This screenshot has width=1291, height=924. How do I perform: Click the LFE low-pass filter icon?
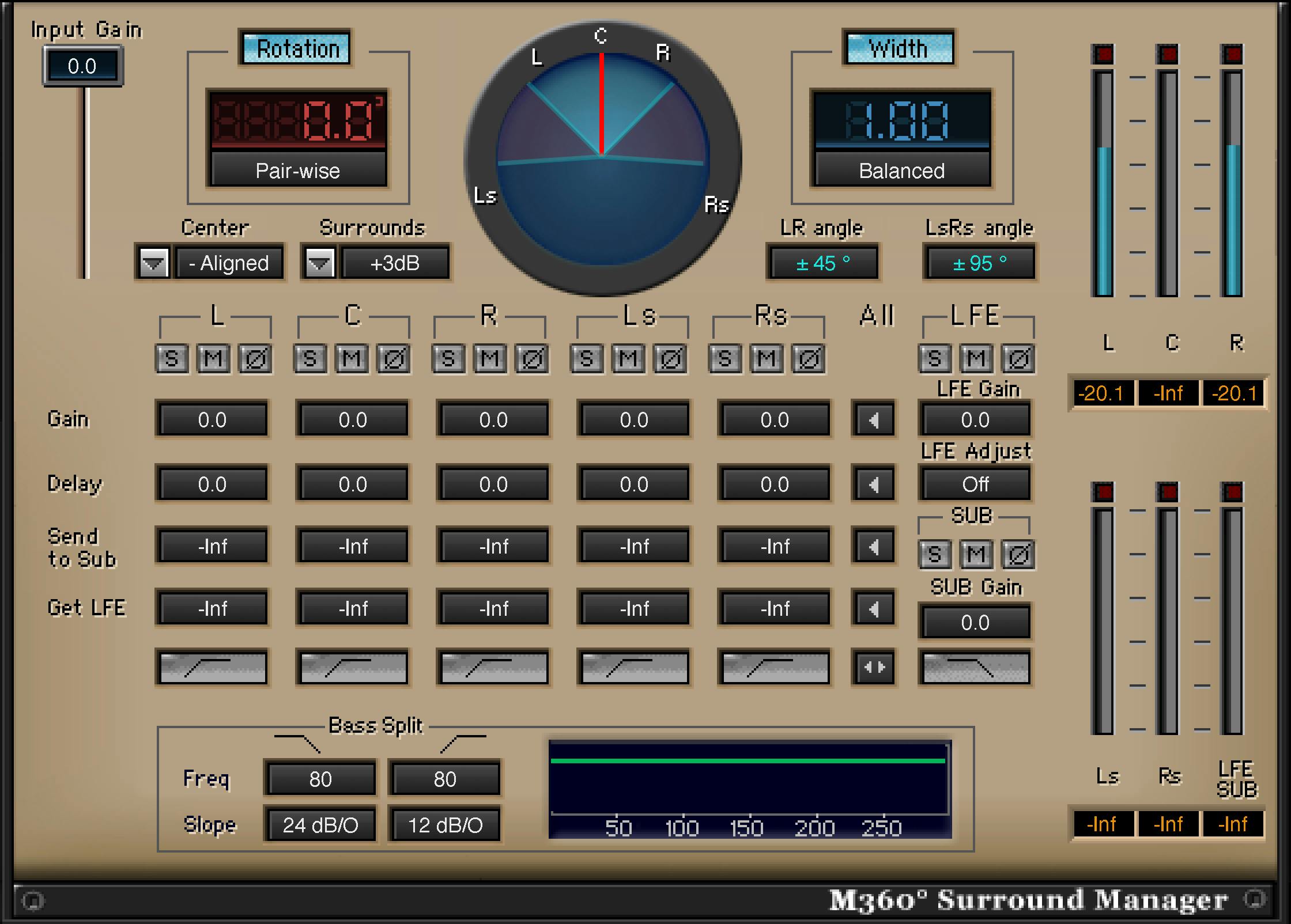(975, 667)
